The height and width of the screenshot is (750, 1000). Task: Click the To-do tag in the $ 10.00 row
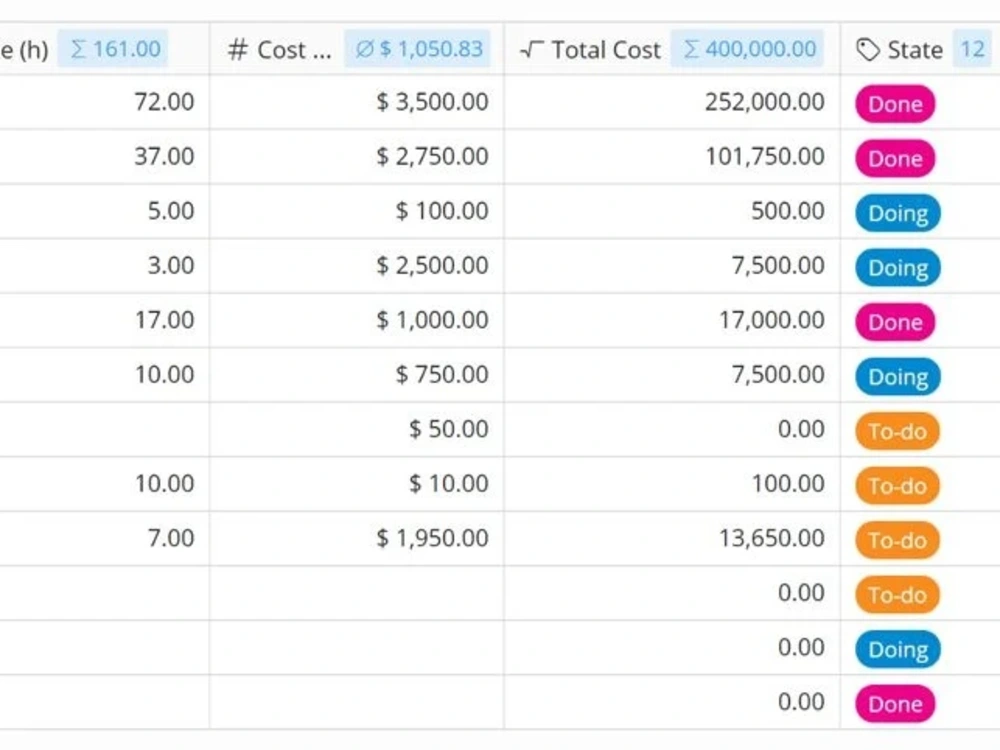pos(897,485)
